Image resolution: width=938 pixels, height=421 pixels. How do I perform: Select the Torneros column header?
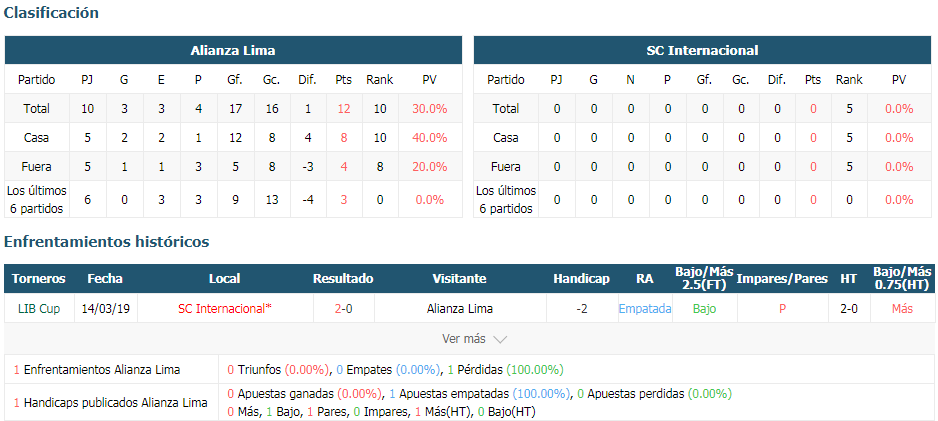[x=39, y=279]
